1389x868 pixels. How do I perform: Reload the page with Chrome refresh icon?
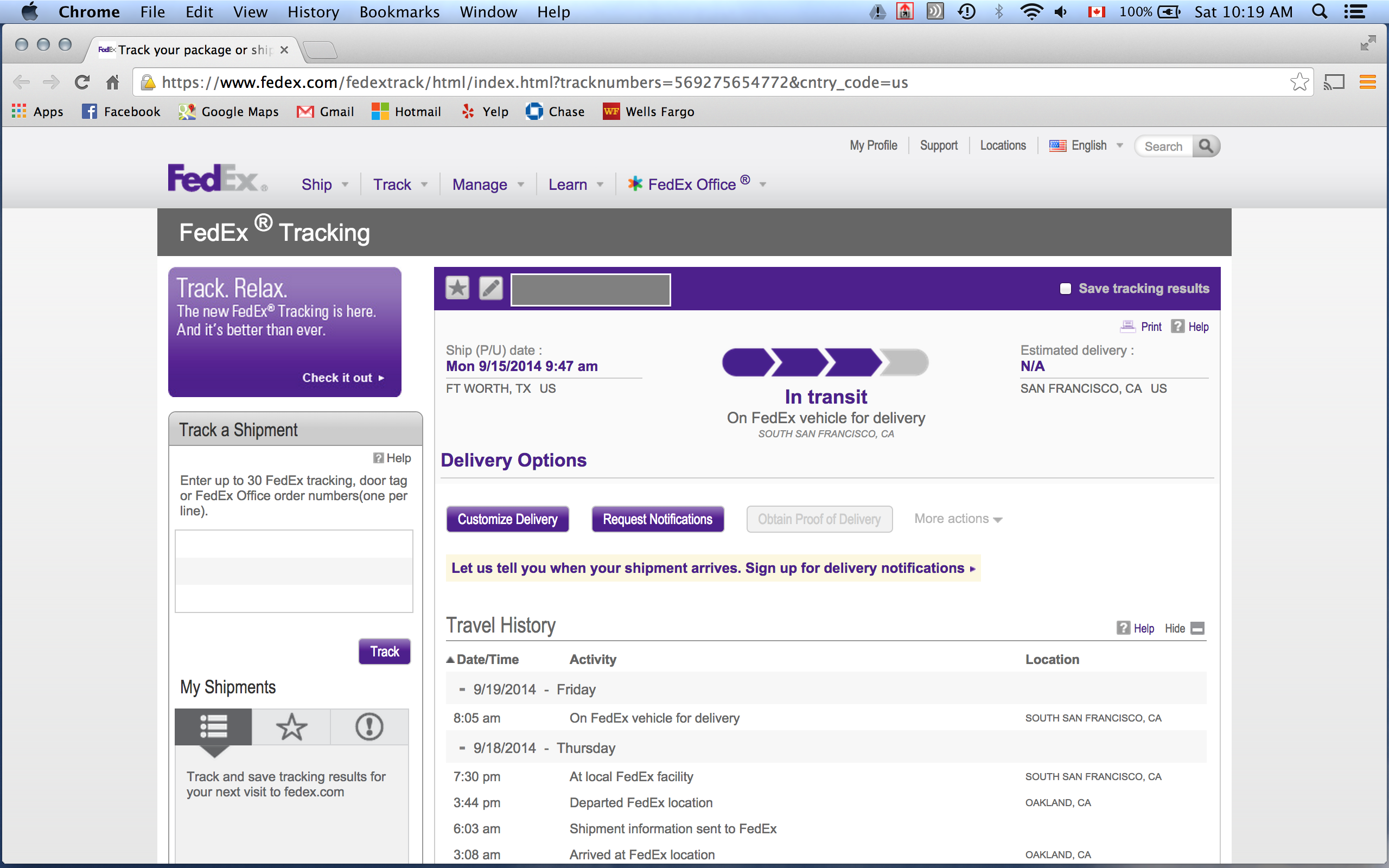tap(82, 82)
